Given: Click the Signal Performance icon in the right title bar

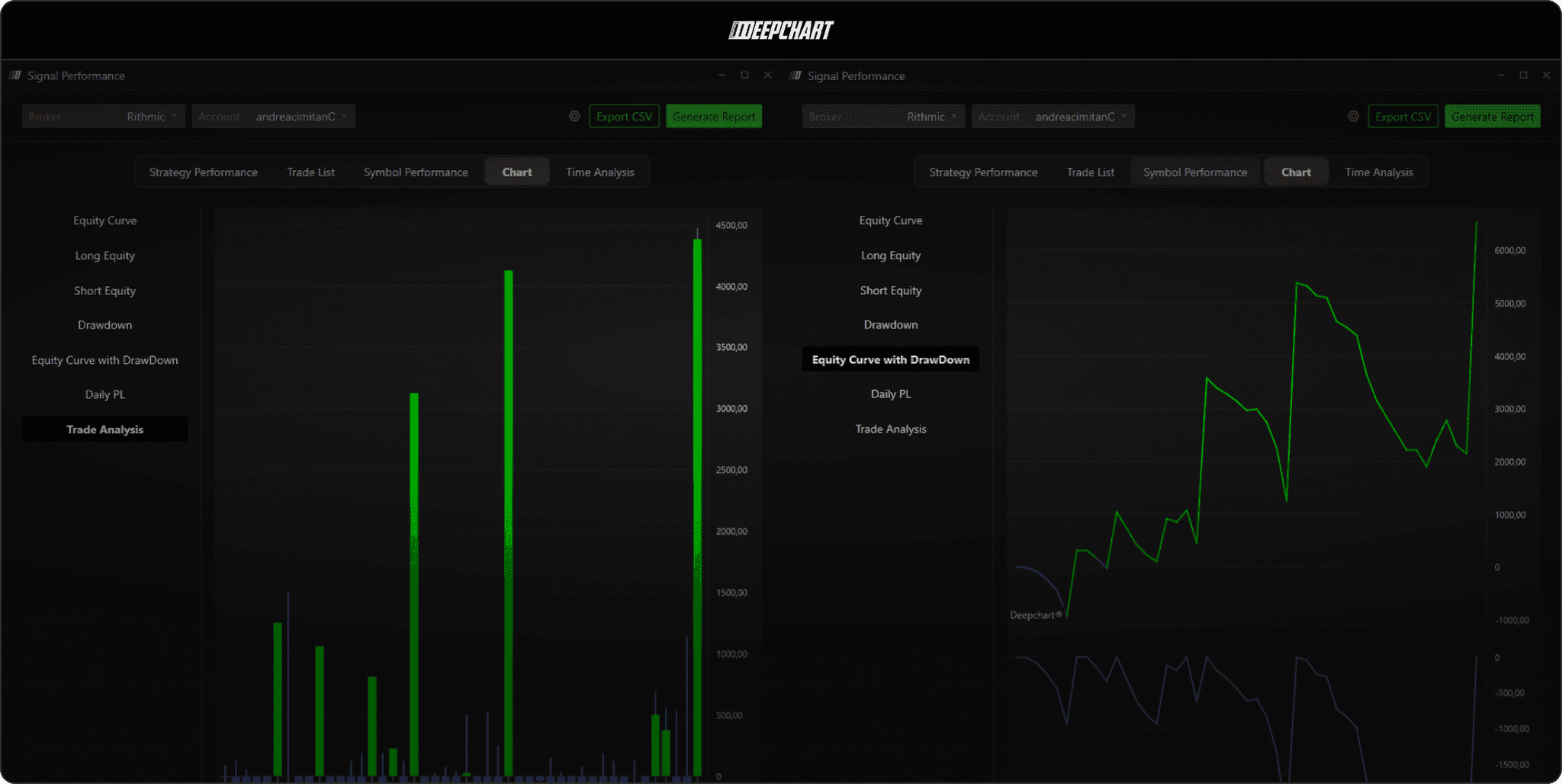Looking at the screenshot, I should coord(795,76).
